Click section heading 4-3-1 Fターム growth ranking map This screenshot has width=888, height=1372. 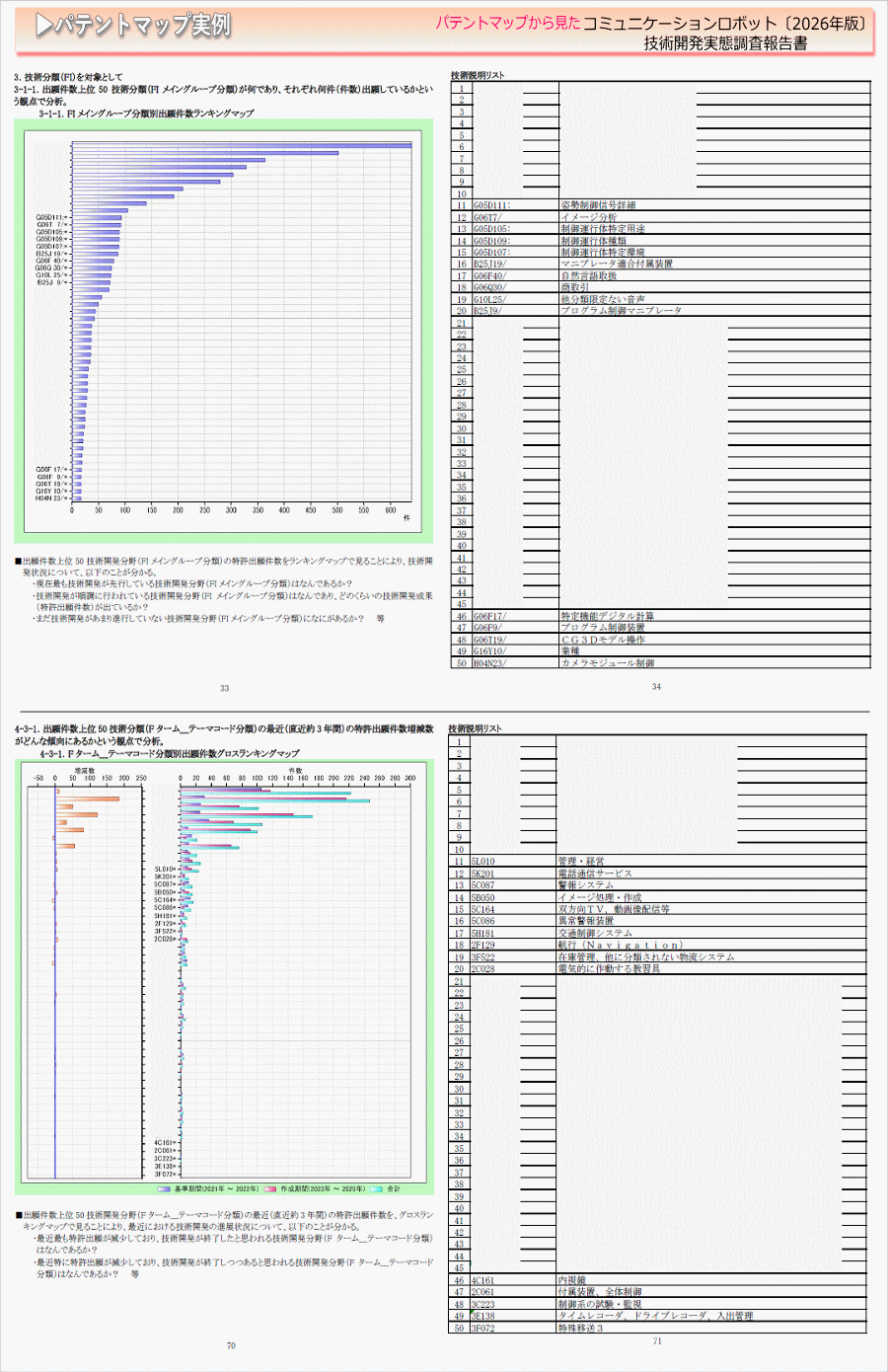(170, 753)
